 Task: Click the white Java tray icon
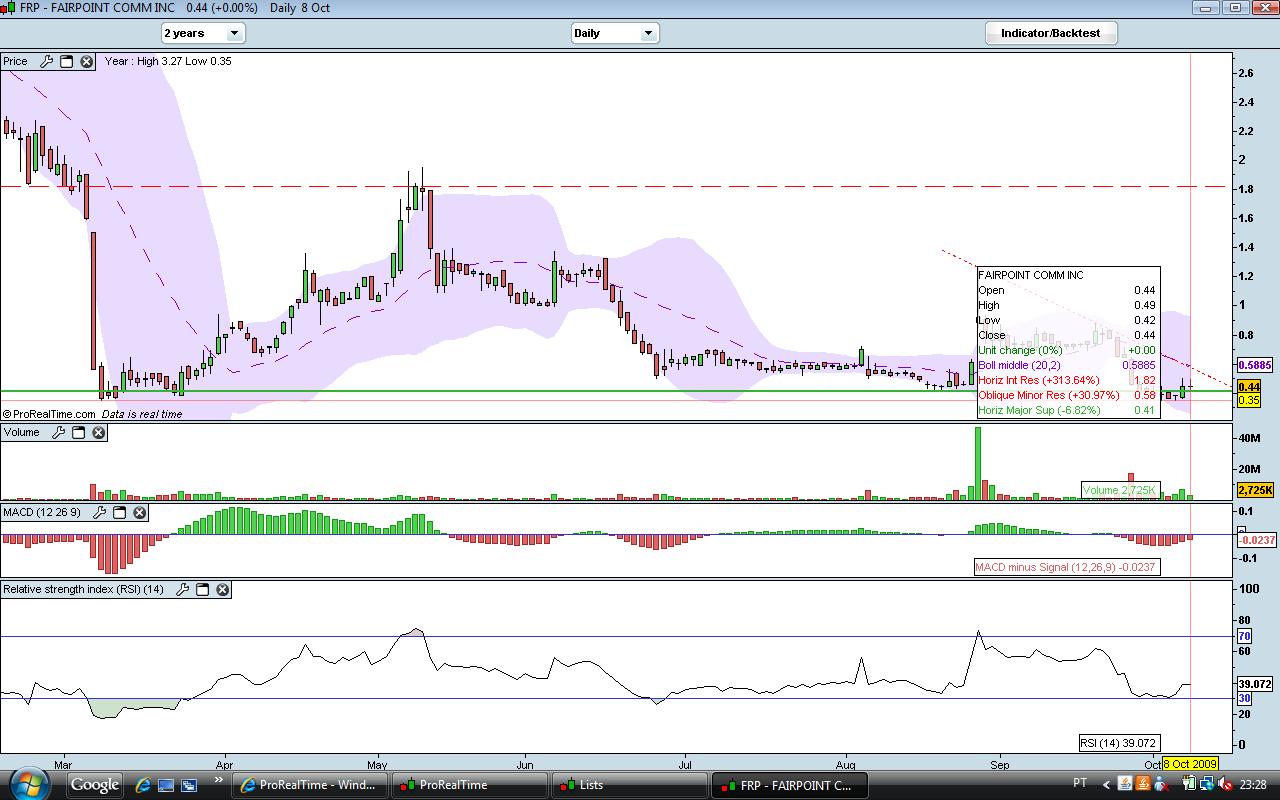click(1124, 784)
